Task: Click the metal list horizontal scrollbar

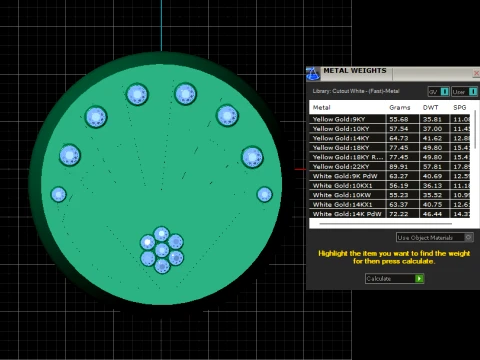Action: coord(385,224)
